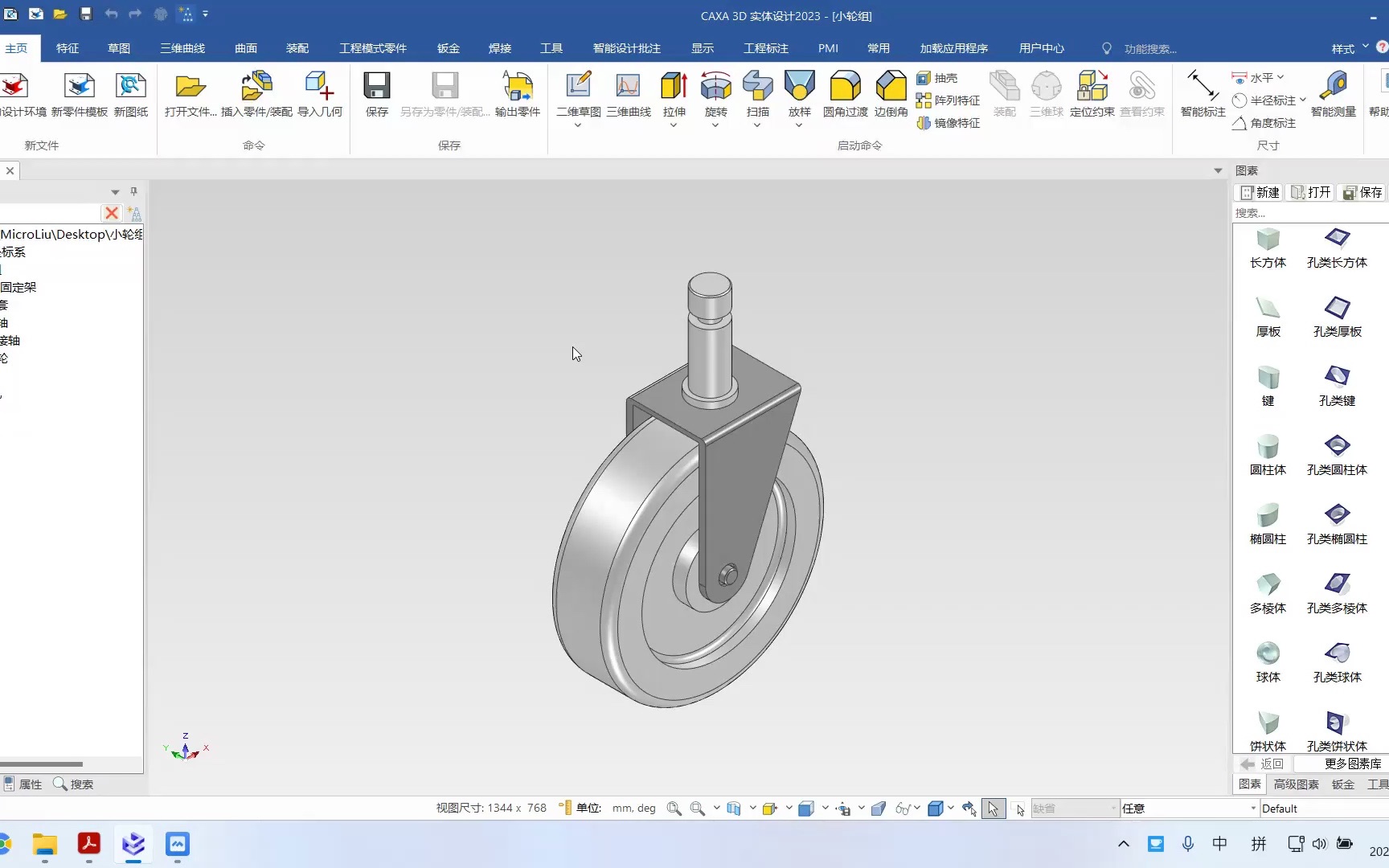Open the 任意 selection filter combo box
1389x868 pixels.
[1189, 809]
